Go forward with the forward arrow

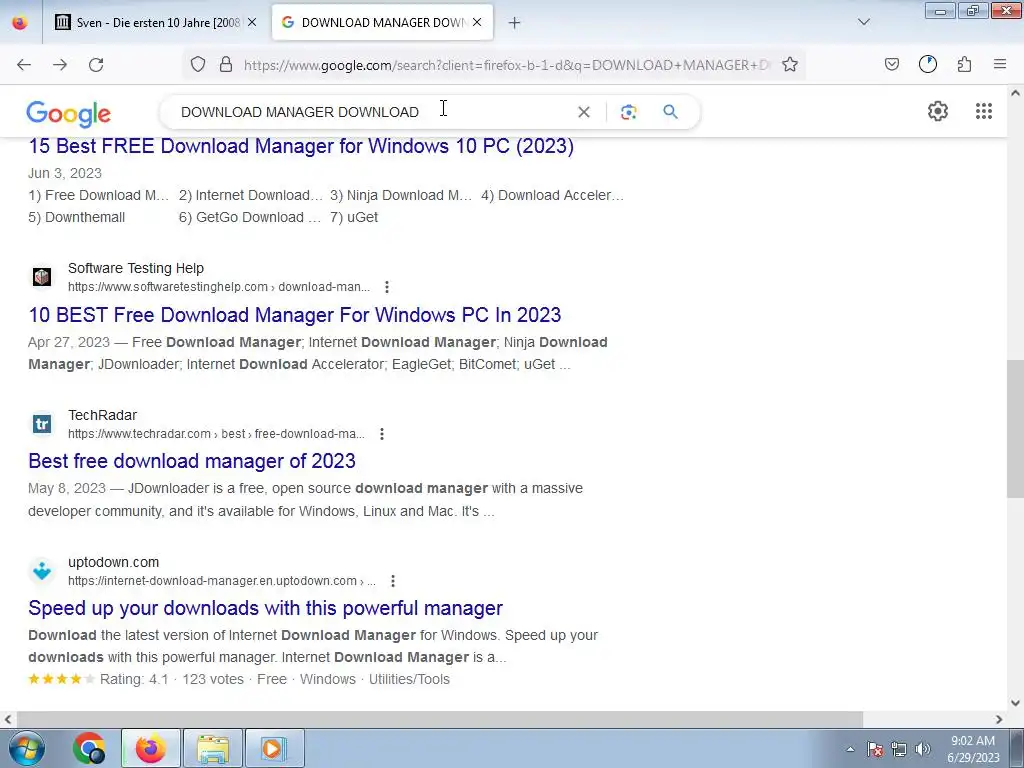pyautogui.click(x=60, y=64)
